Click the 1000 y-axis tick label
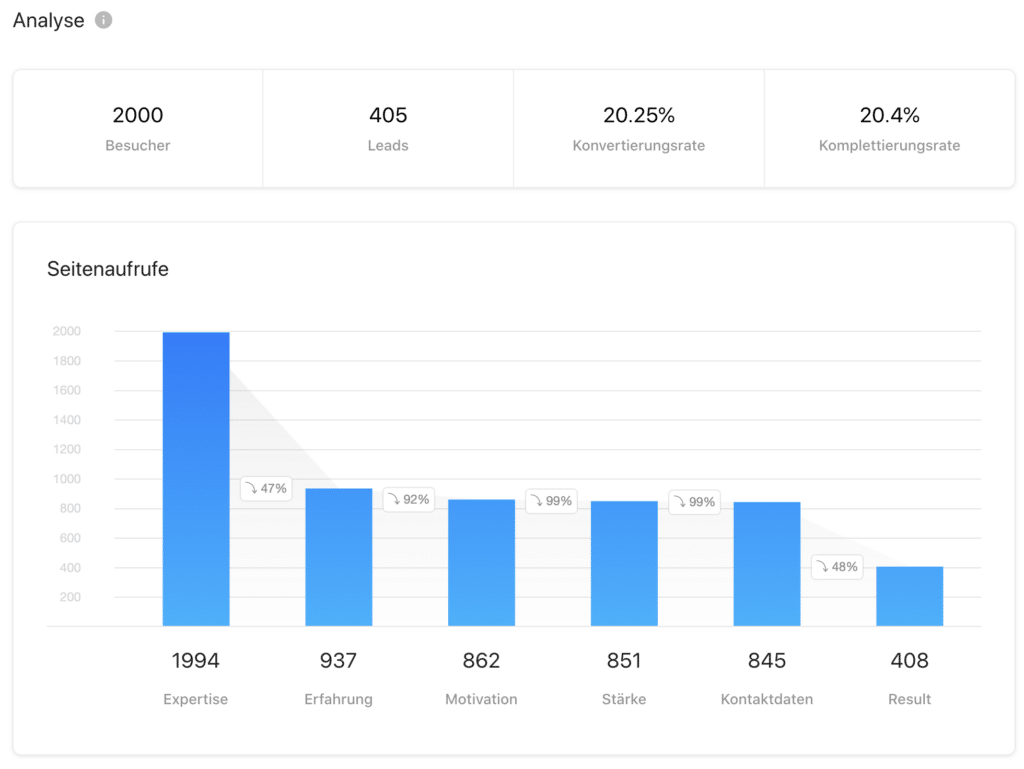 (x=67, y=479)
